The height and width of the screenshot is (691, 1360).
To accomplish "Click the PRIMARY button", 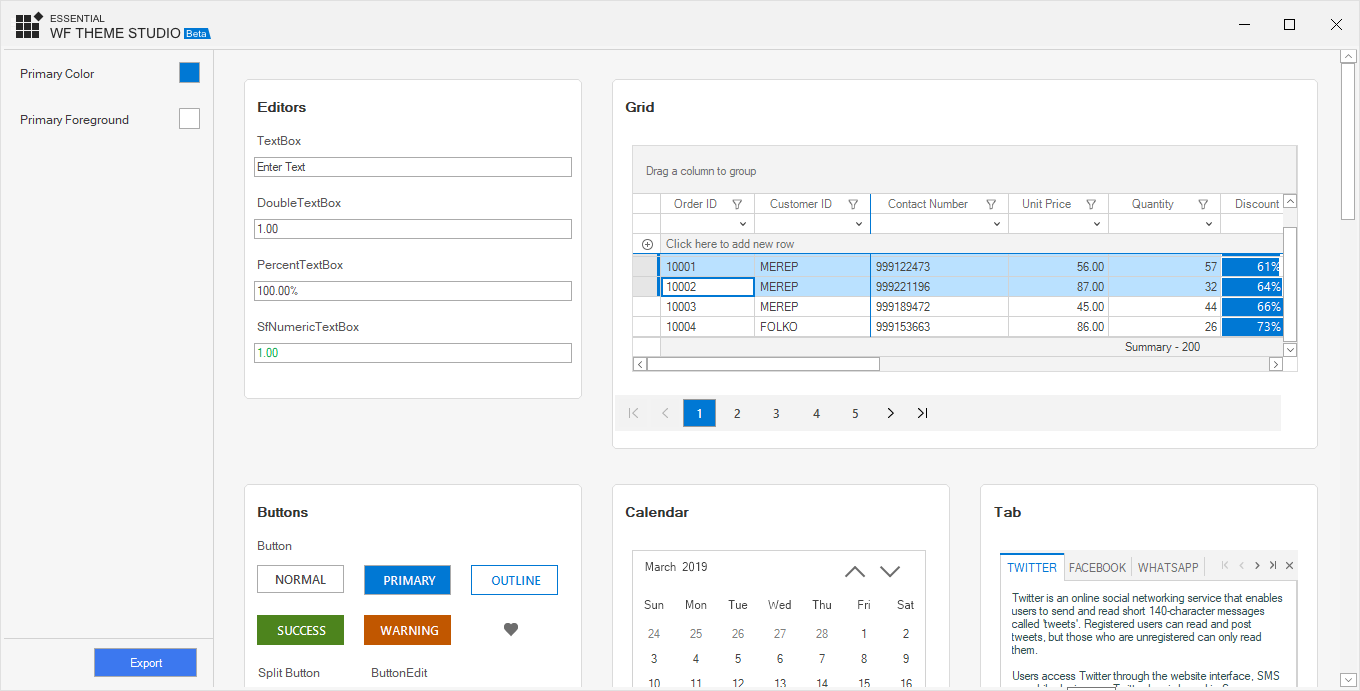I will pyautogui.click(x=408, y=580).
